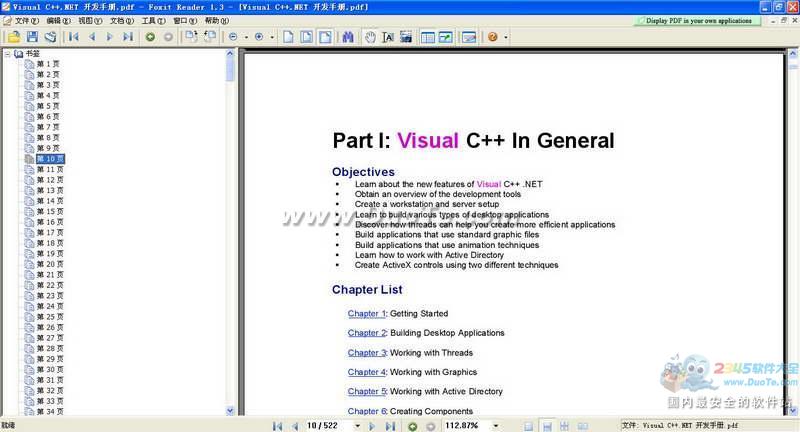800x432 pixels.
Task: Open Chapter 1 link
Action: click(367, 314)
